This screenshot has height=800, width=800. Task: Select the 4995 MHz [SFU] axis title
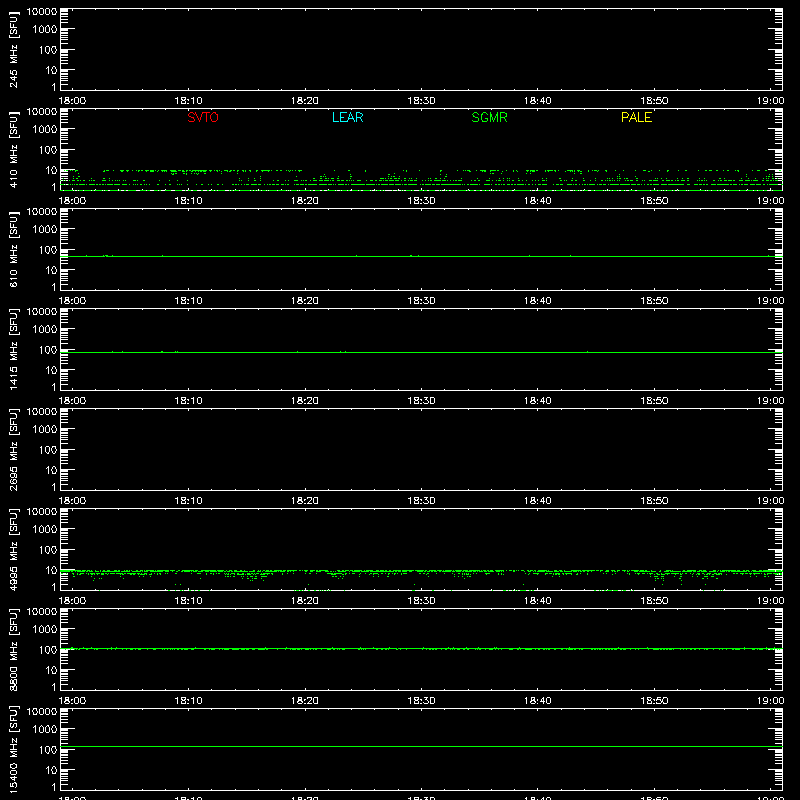tap(13, 550)
